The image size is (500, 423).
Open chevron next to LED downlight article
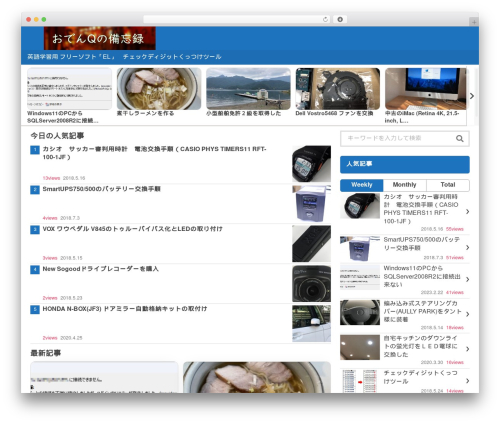point(468,349)
